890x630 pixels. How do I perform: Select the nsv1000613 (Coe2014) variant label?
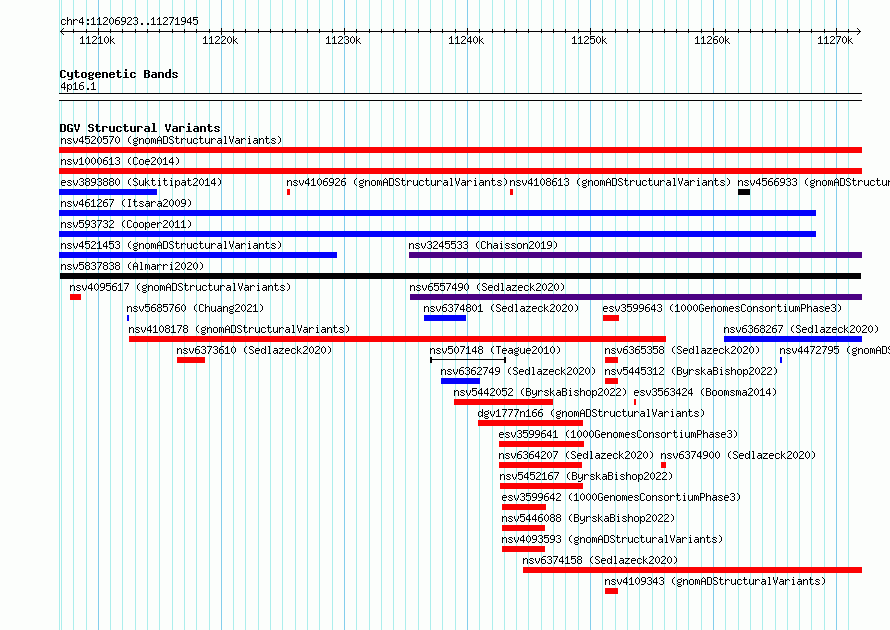pos(120,161)
